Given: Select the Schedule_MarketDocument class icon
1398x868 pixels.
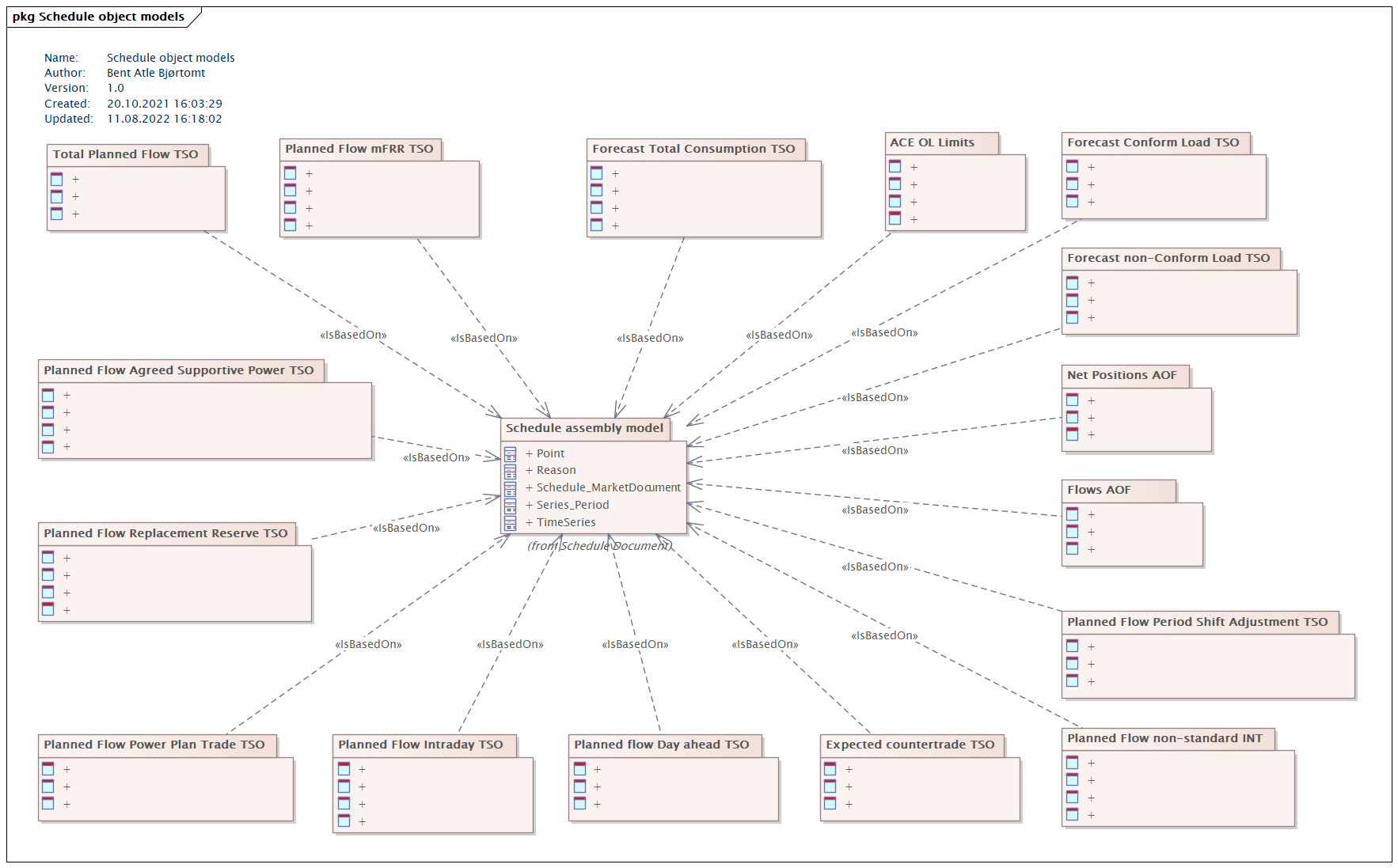Looking at the screenshot, I should tap(511, 488).
